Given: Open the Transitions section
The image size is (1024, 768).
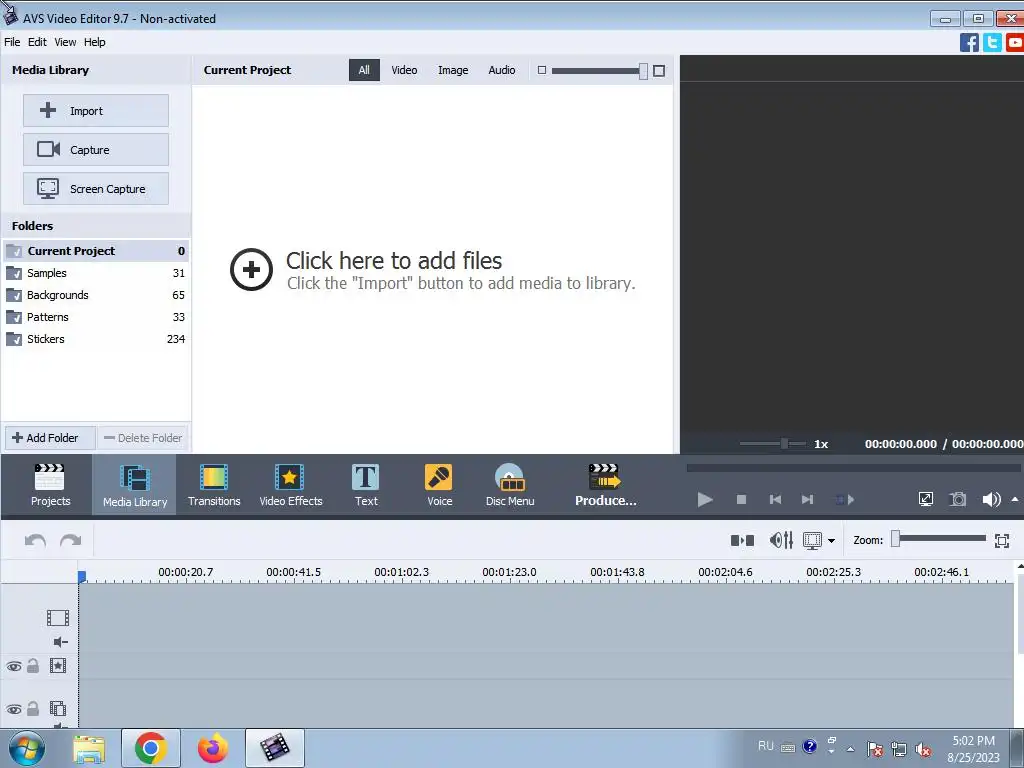Looking at the screenshot, I should click(x=214, y=485).
